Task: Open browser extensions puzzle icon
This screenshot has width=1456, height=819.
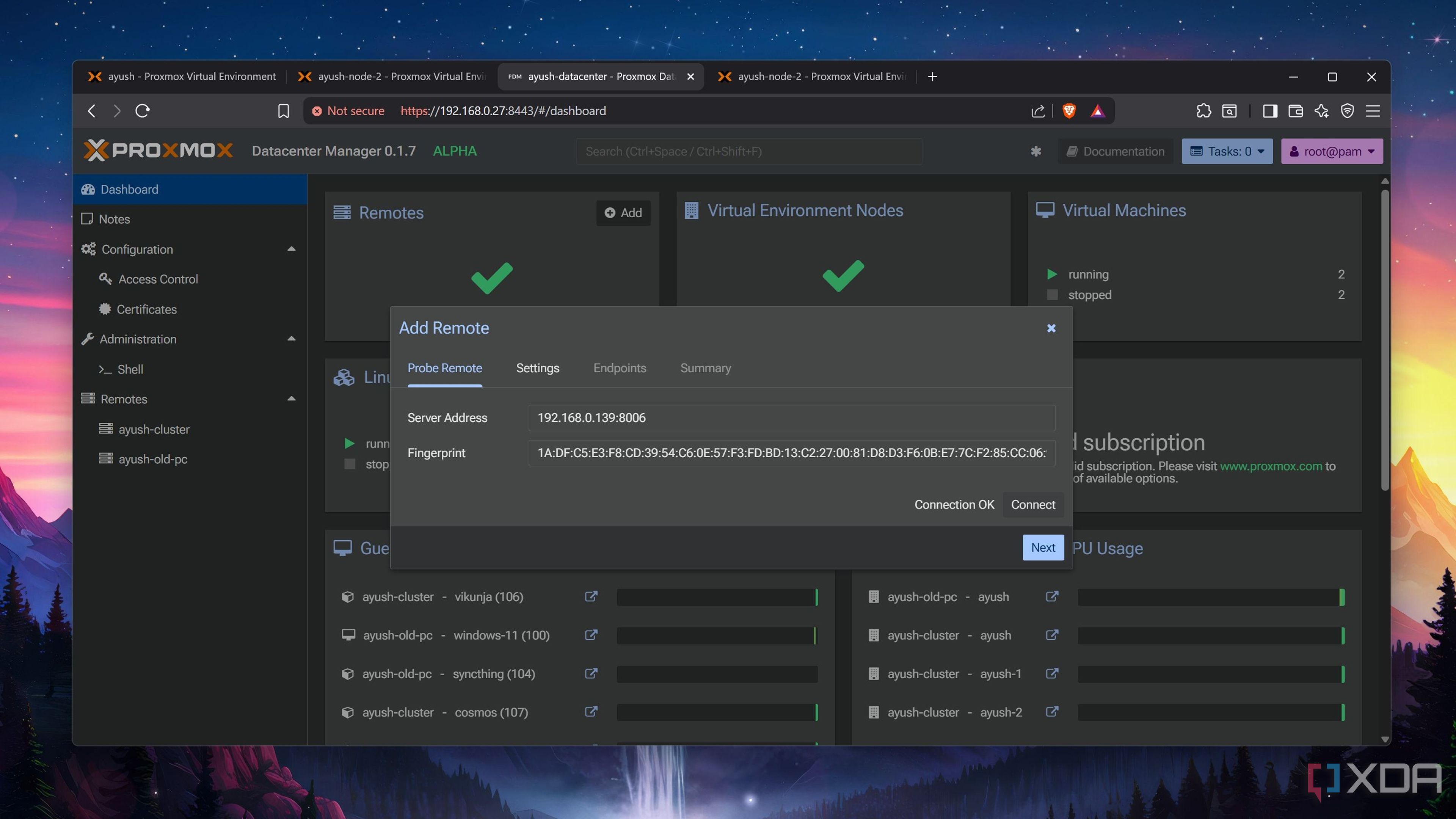Action: coord(1203,111)
